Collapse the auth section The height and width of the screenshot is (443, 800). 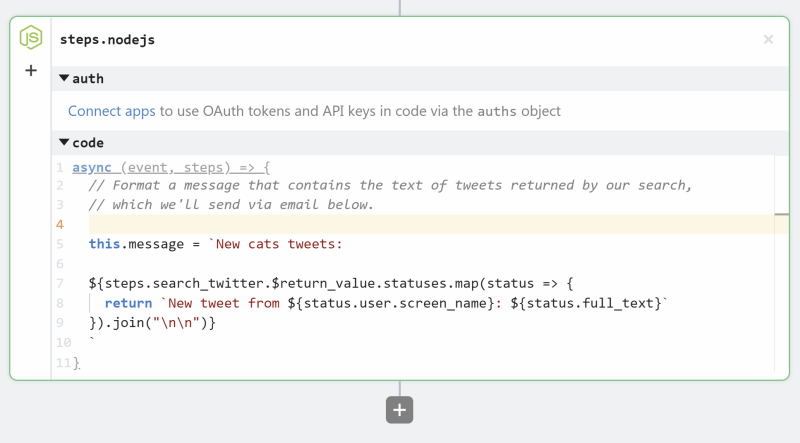click(x=64, y=78)
